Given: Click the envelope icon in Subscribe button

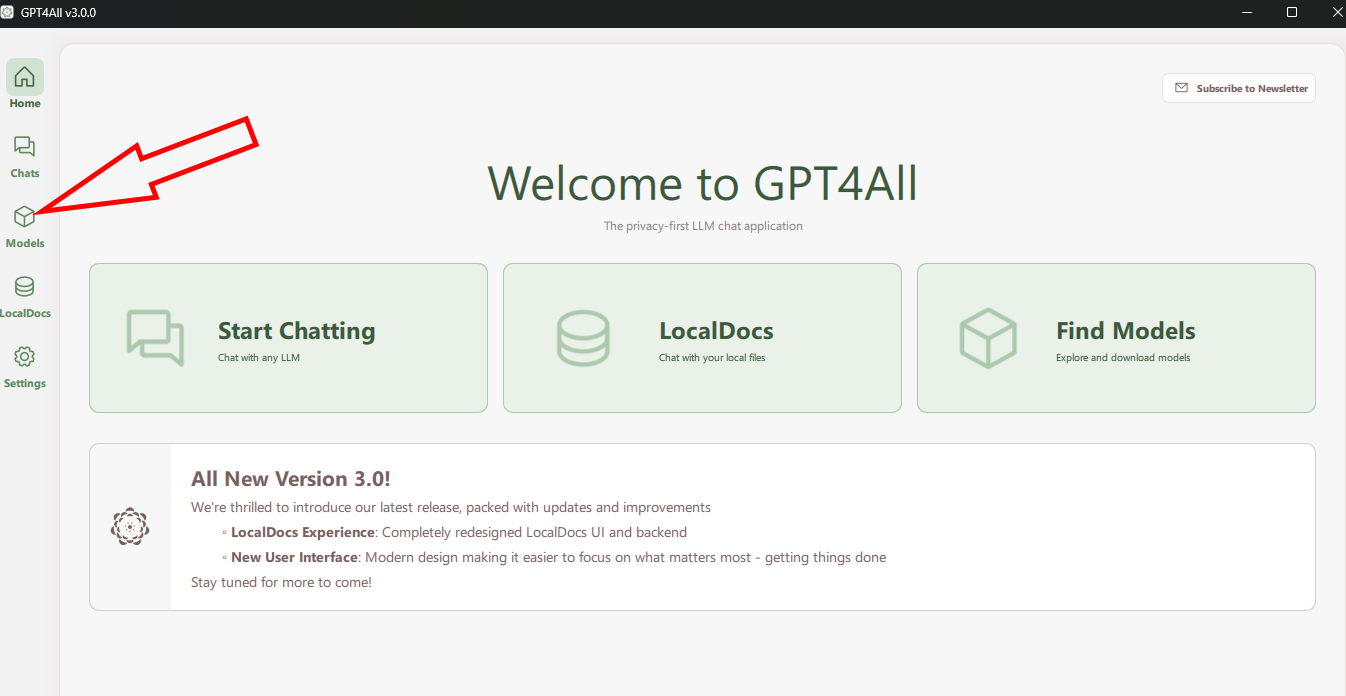Looking at the screenshot, I should pyautogui.click(x=1181, y=88).
